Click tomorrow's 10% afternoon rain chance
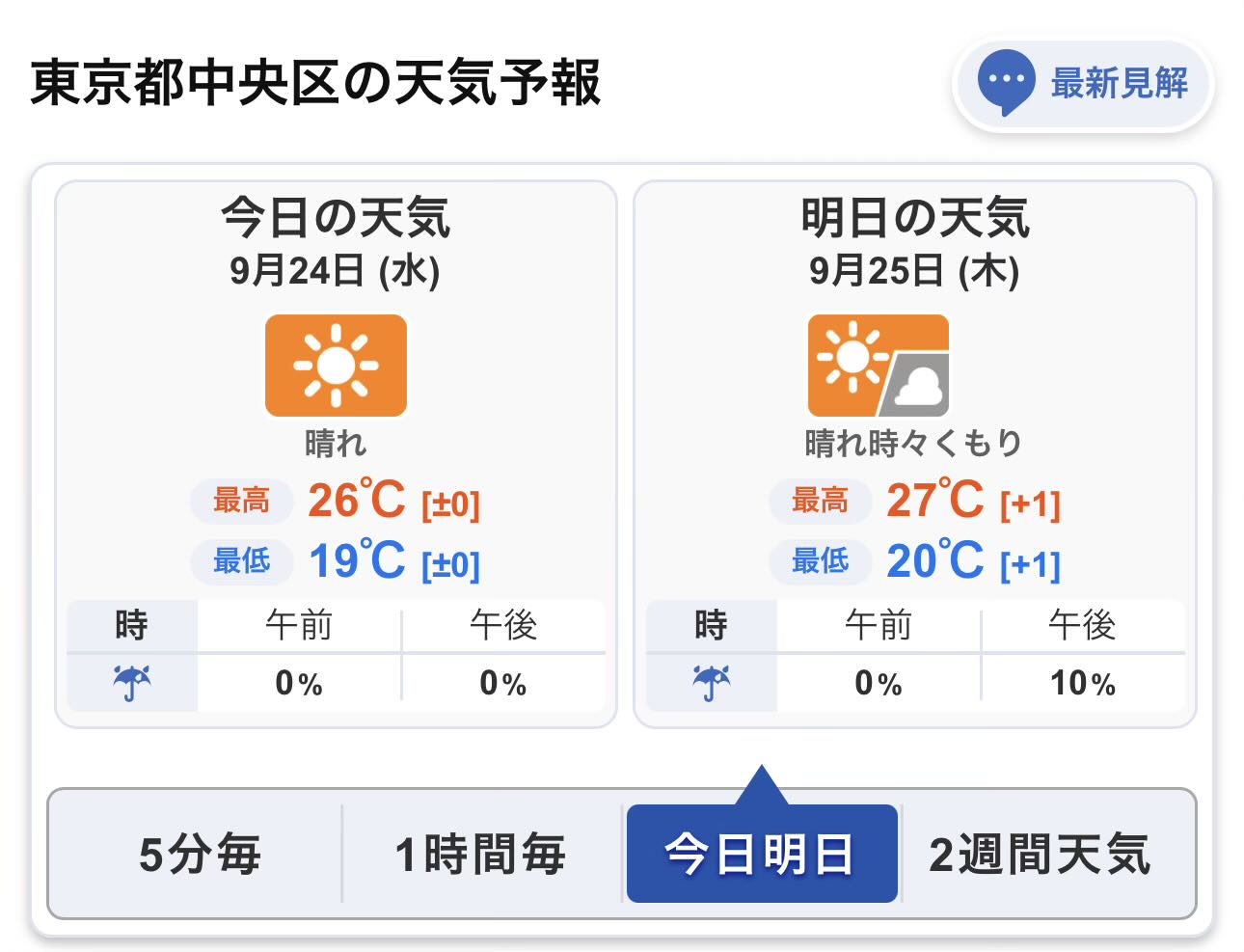 pos(1082,683)
